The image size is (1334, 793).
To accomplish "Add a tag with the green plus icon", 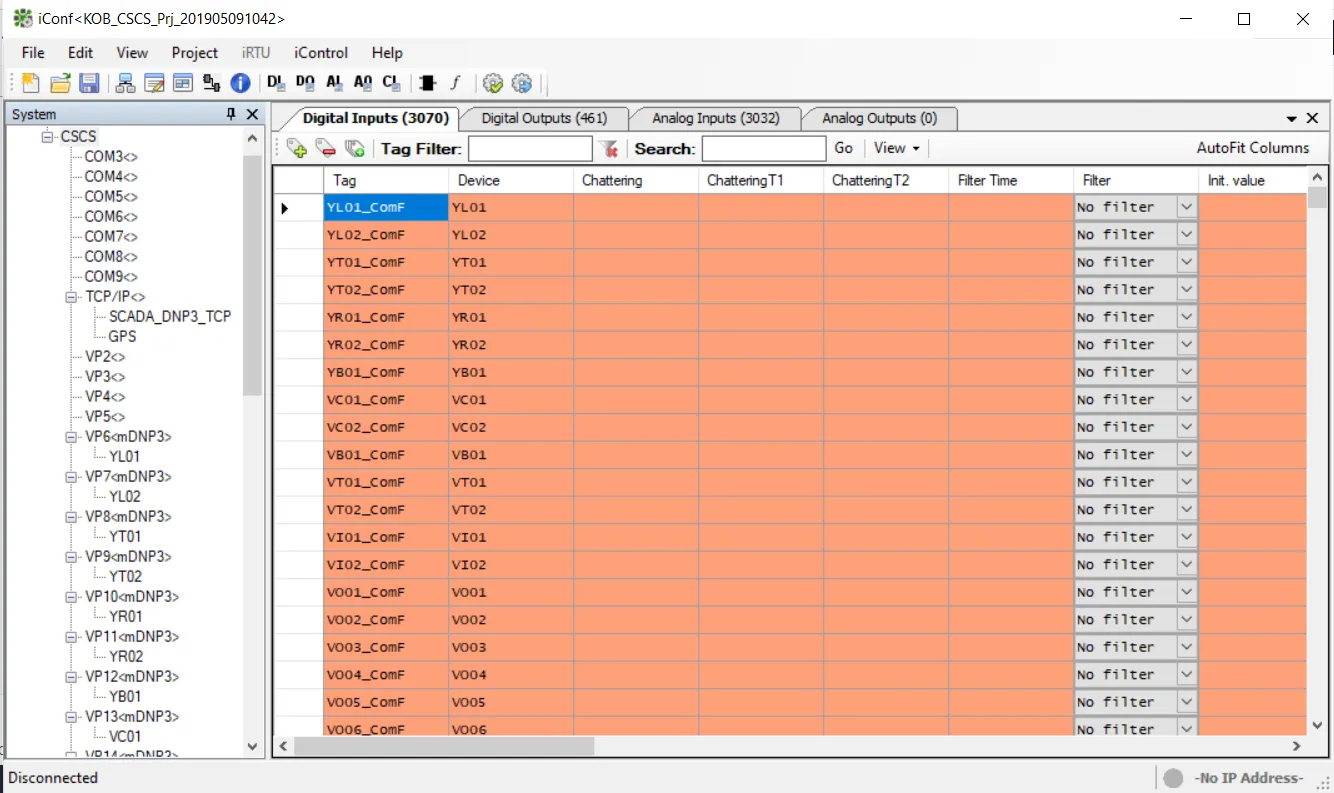I will point(297,149).
